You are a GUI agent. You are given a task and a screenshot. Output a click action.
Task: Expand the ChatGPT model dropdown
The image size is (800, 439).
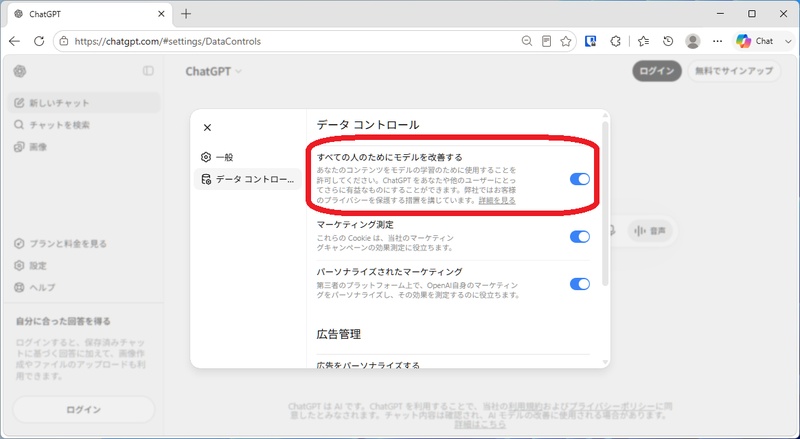[213, 71]
